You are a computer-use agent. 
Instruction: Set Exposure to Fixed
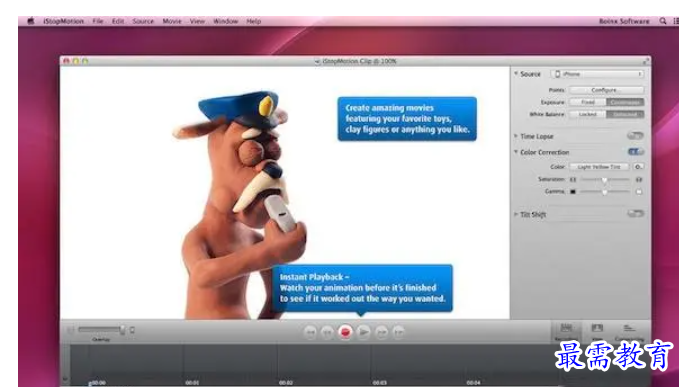[x=588, y=102]
